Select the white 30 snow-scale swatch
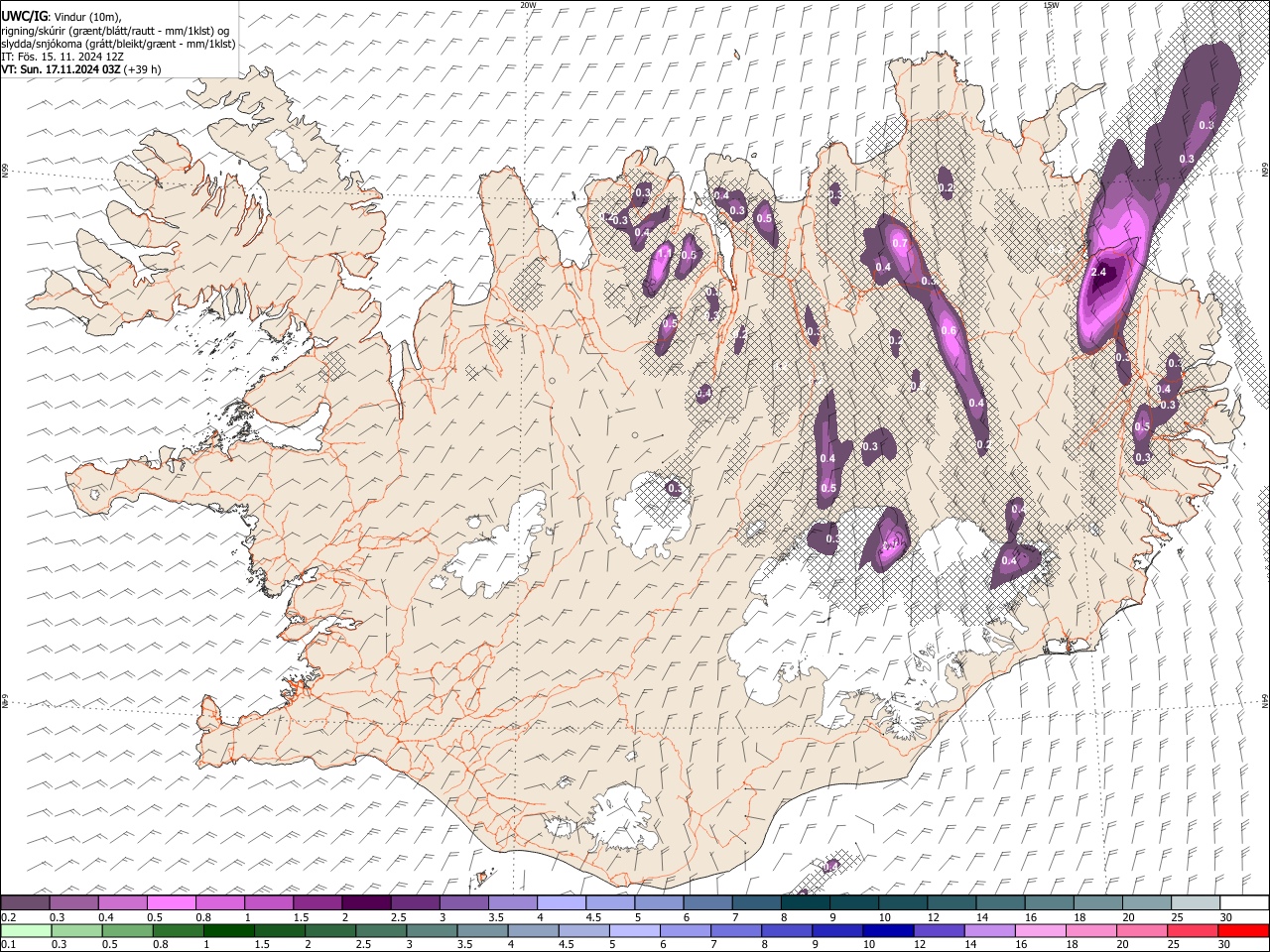This screenshot has height=952, width=1270. (x=1245, y=902)
